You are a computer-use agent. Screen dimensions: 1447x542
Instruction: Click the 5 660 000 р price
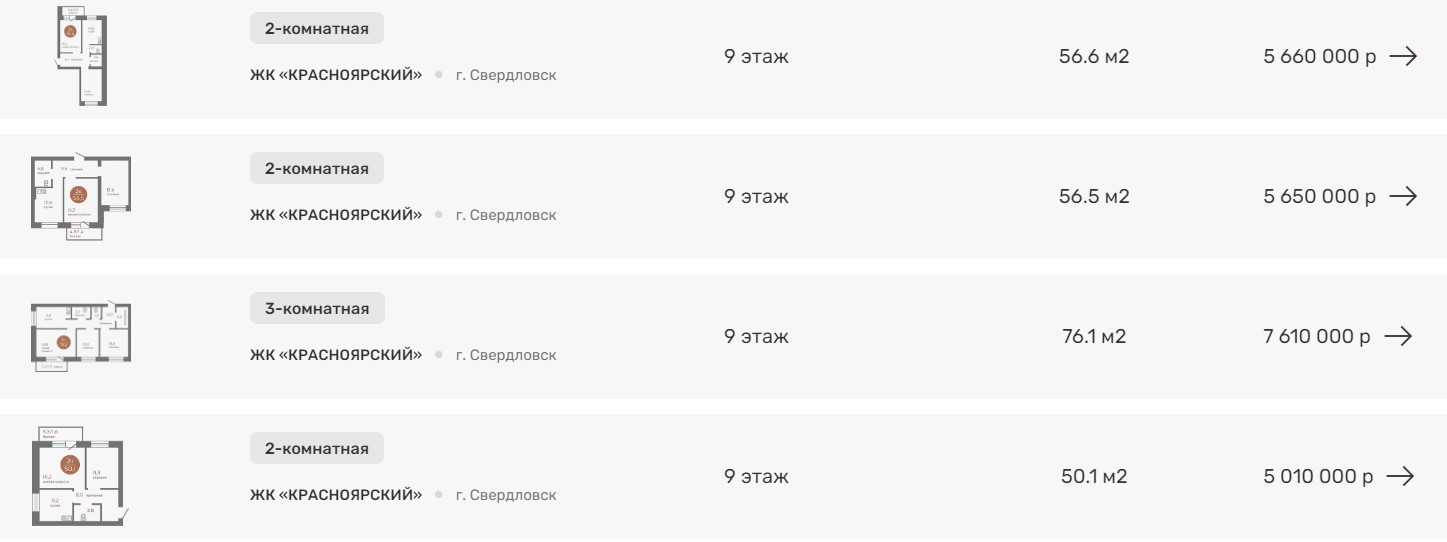(x=1319, y=57)
